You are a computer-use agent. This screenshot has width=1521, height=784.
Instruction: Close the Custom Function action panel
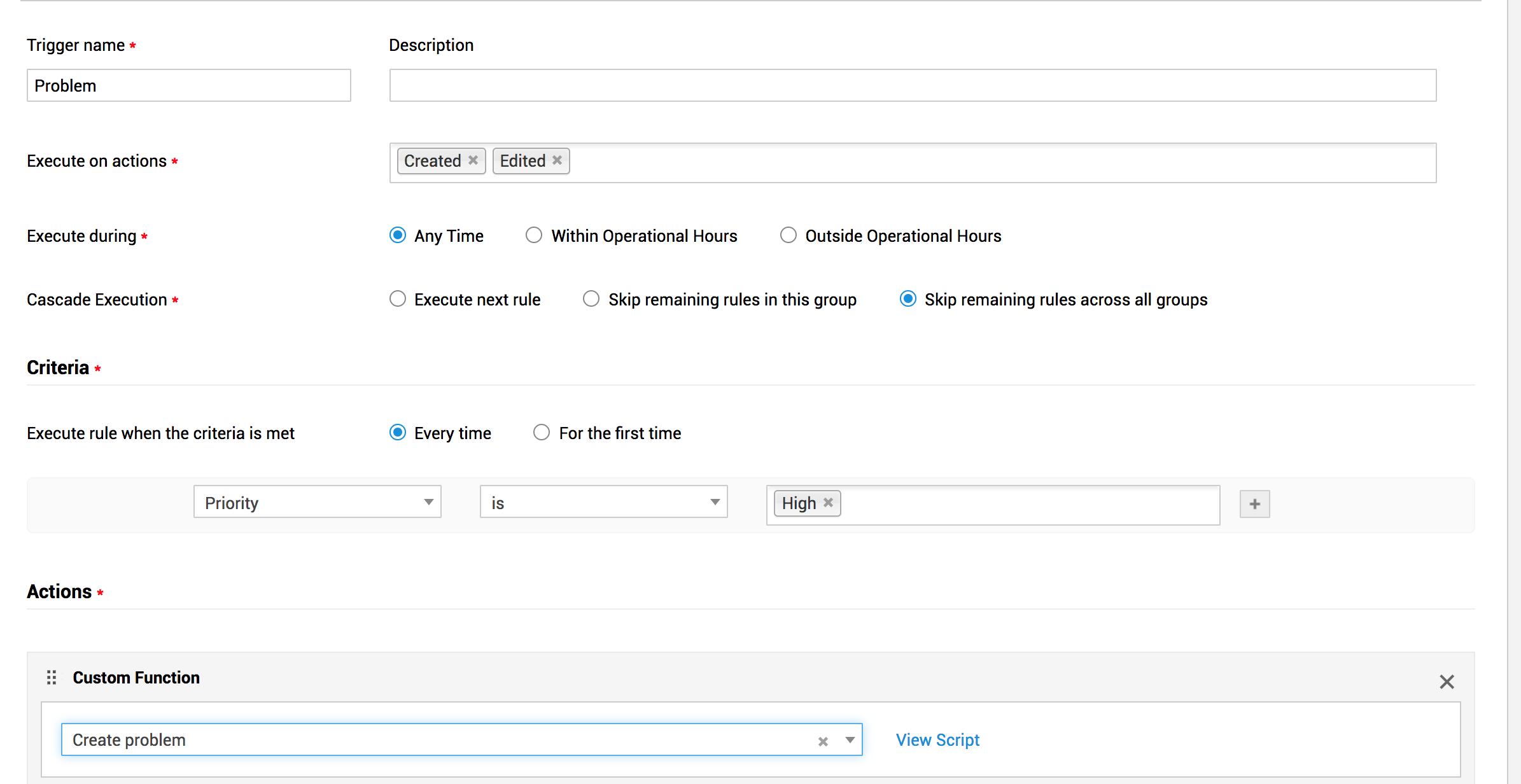(1447, 682)
